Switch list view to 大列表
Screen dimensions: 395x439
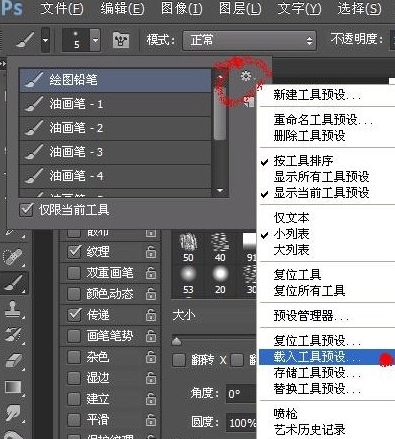[291, 250]
